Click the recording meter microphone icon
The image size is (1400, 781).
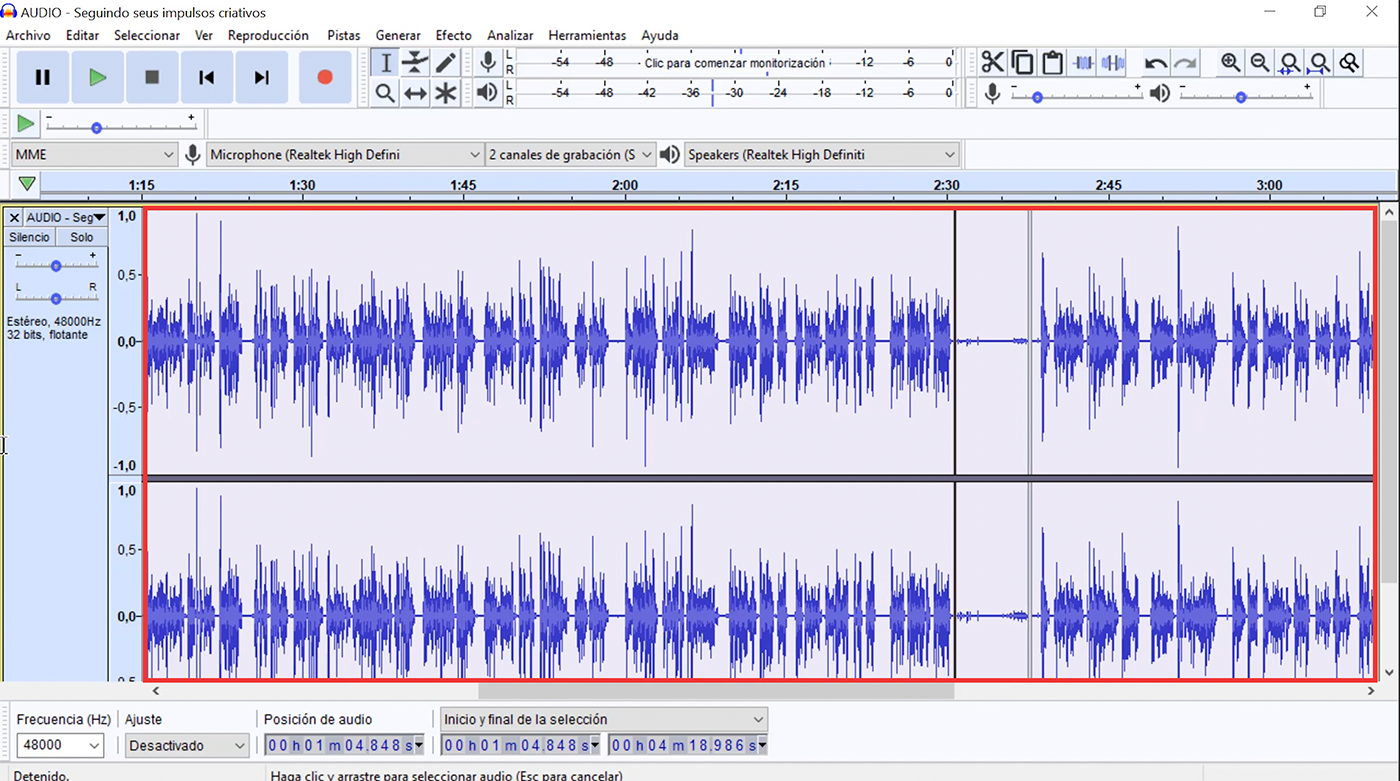point(488,62)
